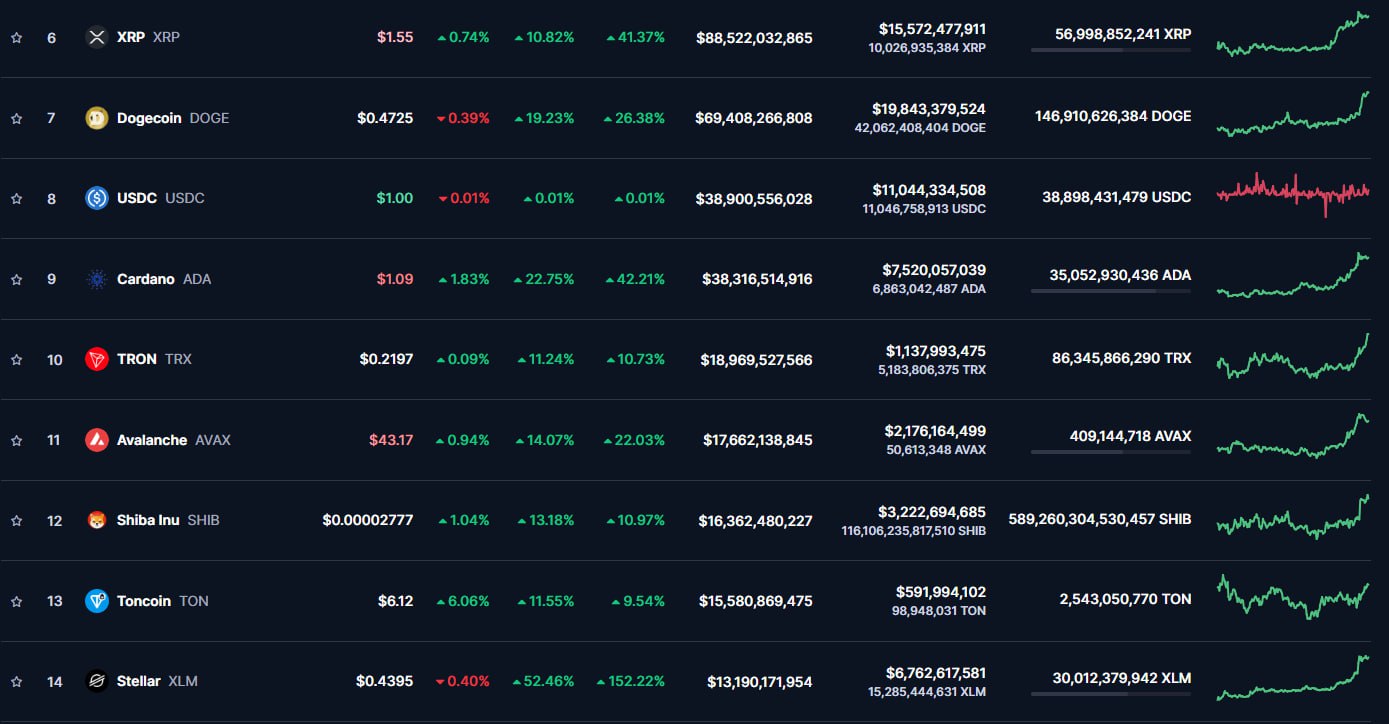
Task: Open the Shiba Inu coin page link
Action: tap(168, 520)
